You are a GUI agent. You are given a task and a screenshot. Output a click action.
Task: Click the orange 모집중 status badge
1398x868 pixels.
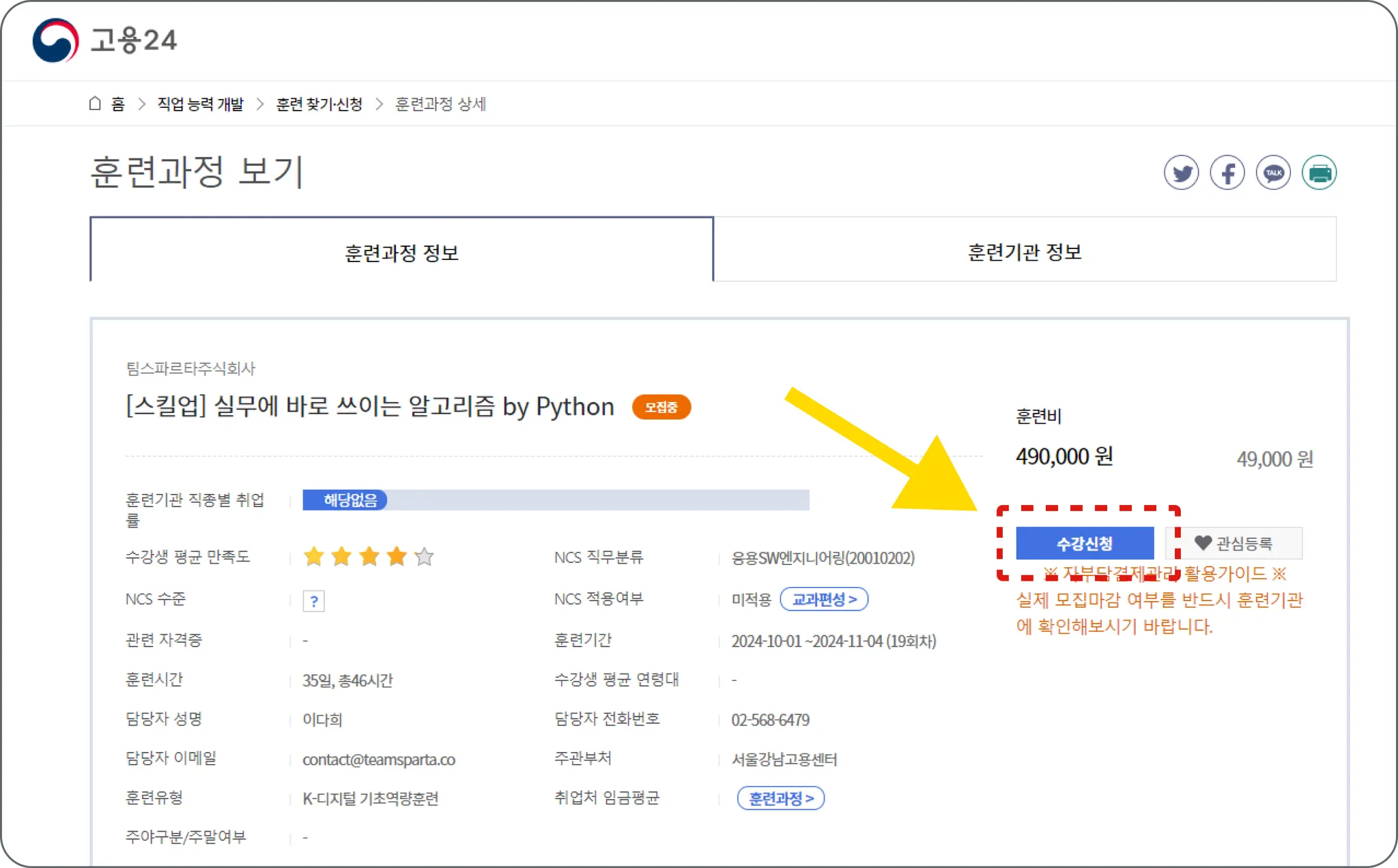(x=661, y=407)
